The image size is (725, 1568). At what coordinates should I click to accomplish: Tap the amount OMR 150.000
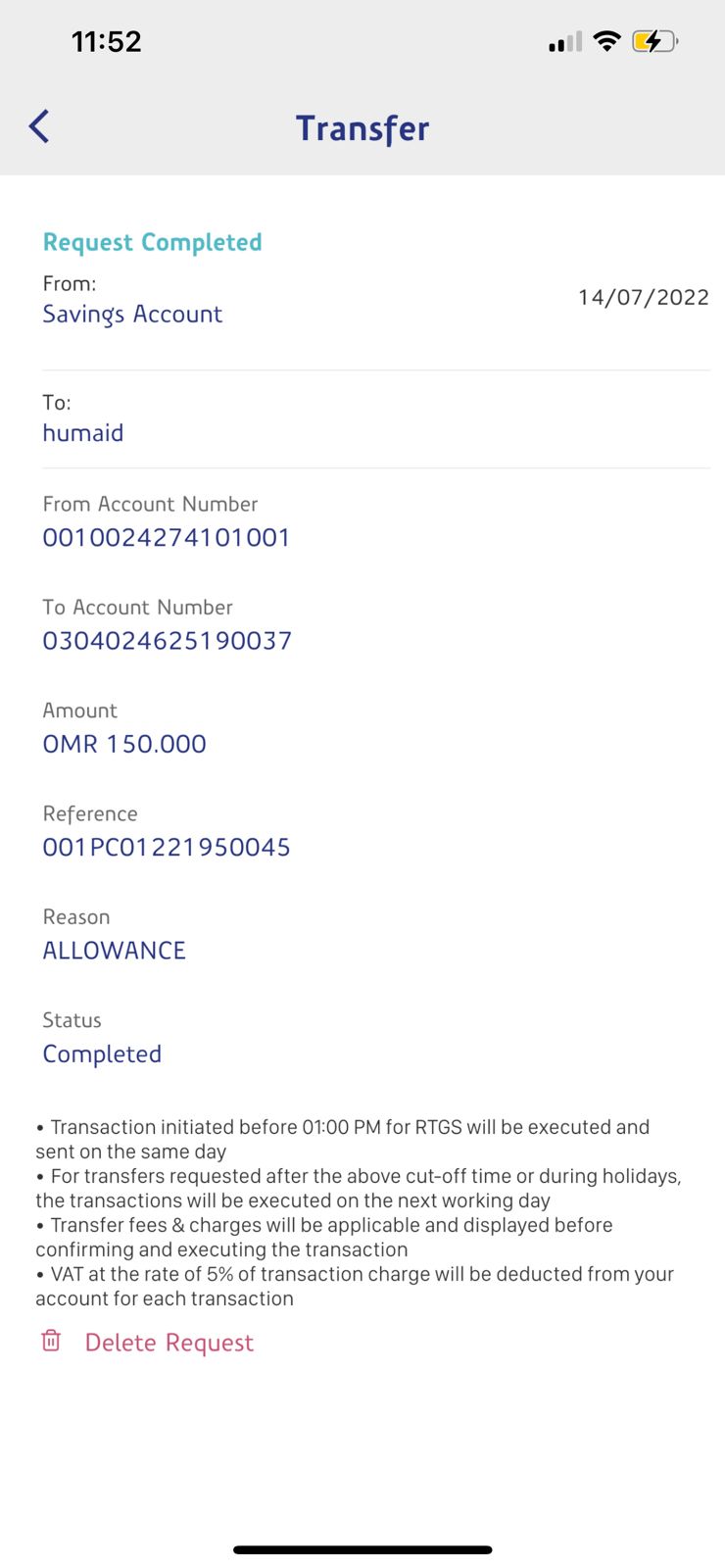pos(124,744)
